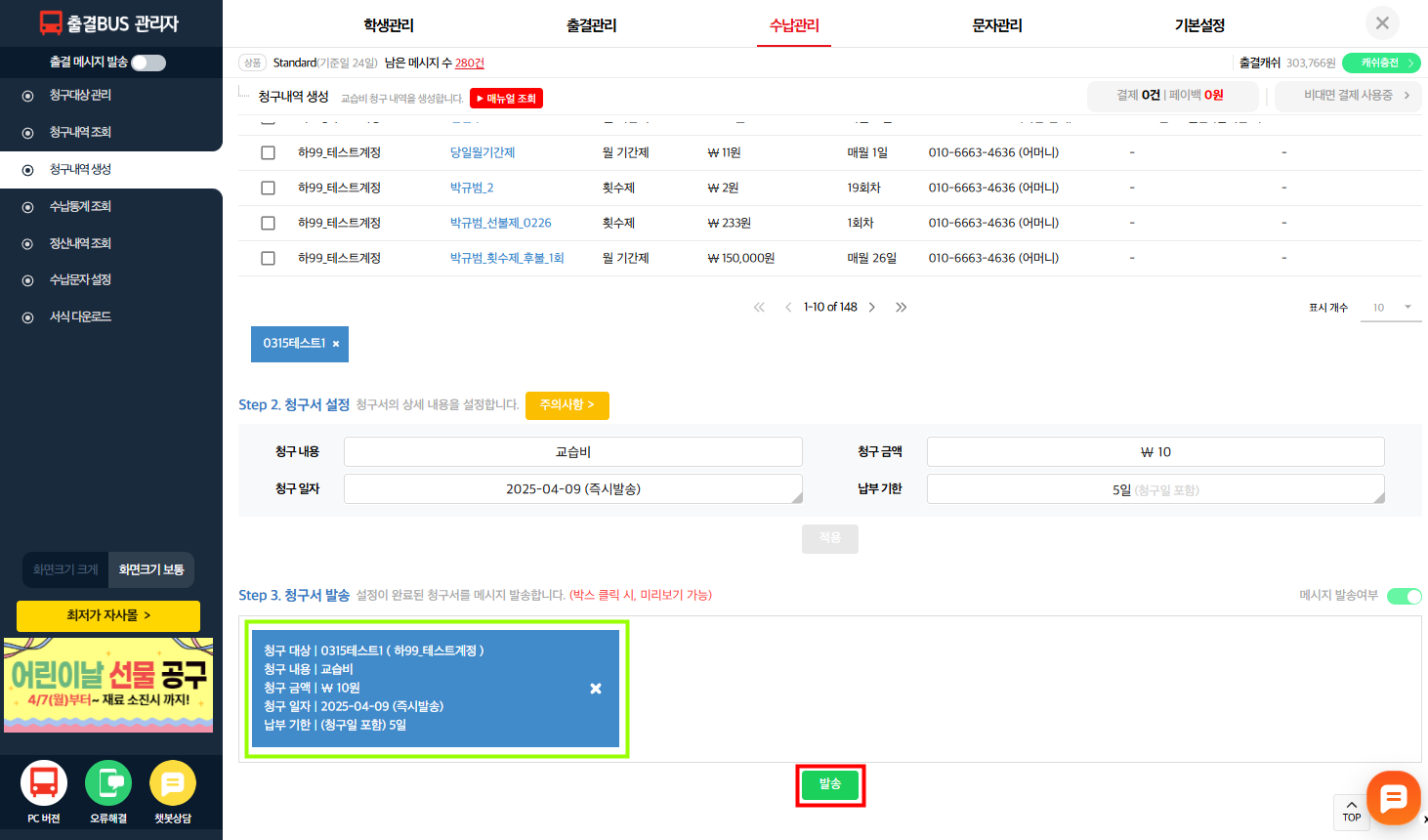The width and height of the screenshot is (1428, 840).
Task: Open the 오류해결 icon
Action: point(108,783)
